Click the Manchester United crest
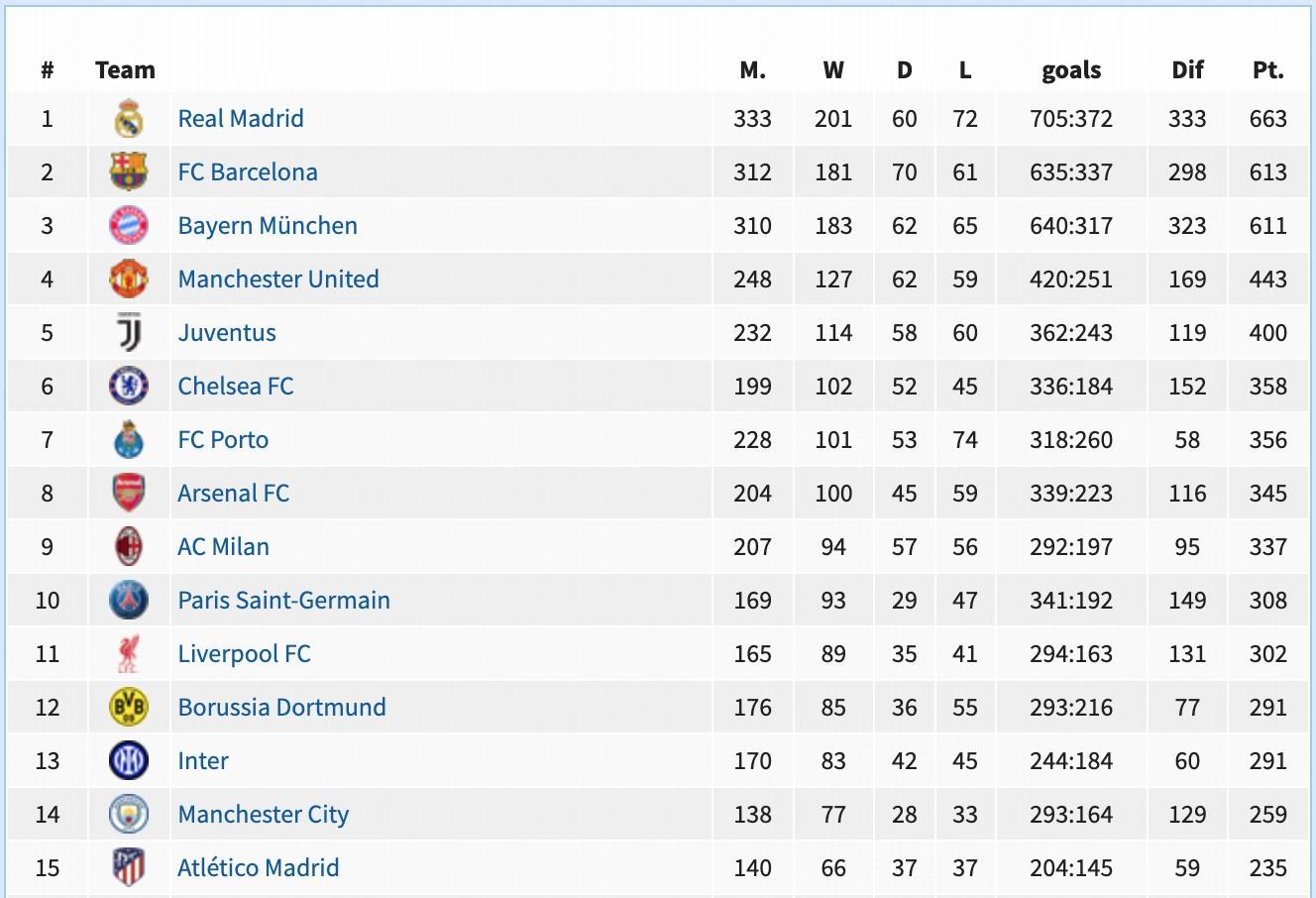The image size is (1316, 898). (129, 280)
